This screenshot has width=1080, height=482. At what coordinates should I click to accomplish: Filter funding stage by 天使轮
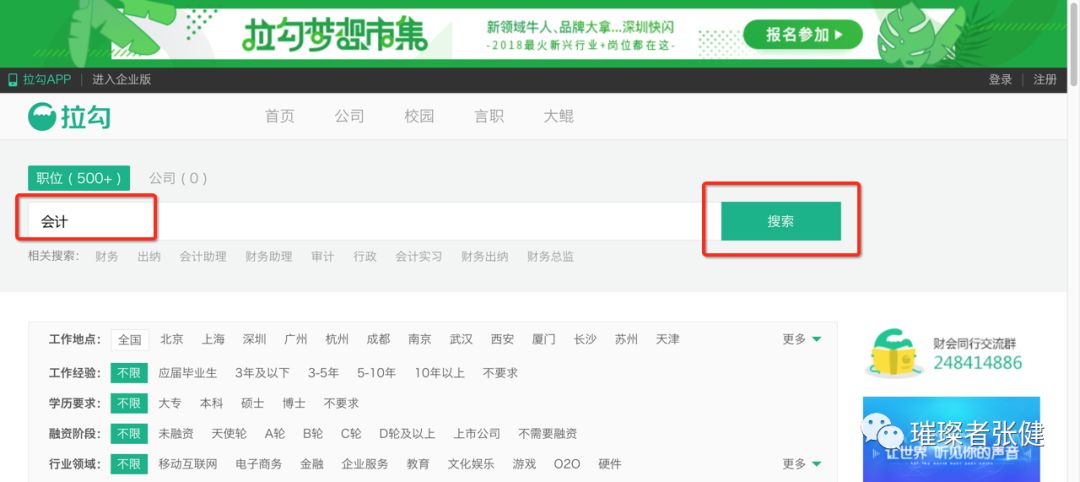coord(229,434)
